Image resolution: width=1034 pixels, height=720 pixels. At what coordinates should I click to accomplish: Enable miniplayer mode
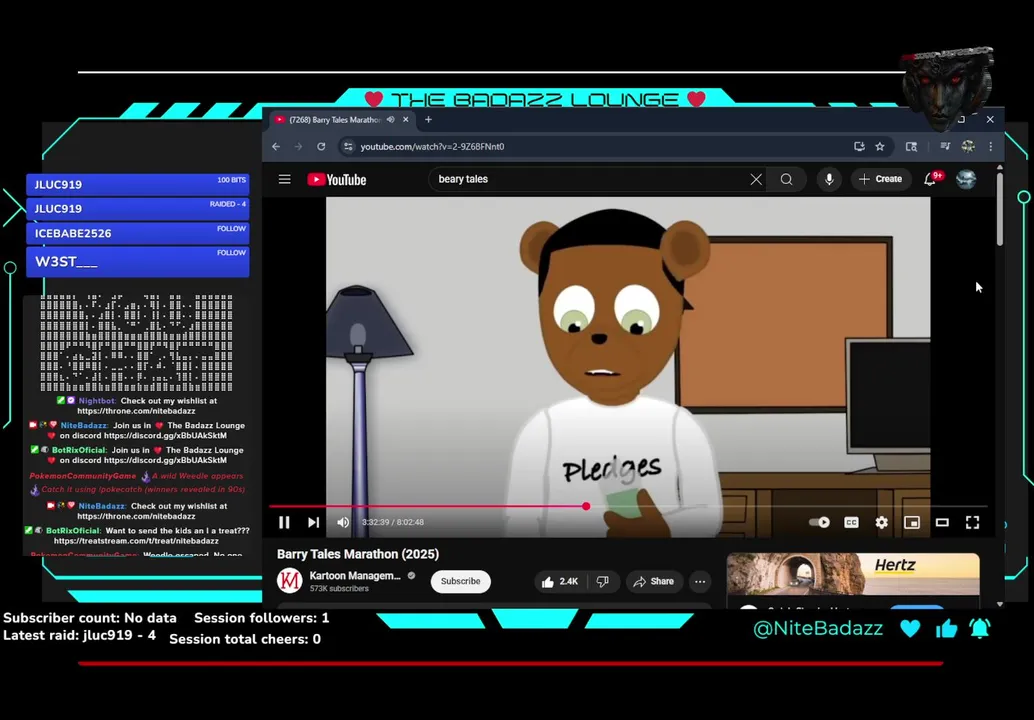[912, 522]
